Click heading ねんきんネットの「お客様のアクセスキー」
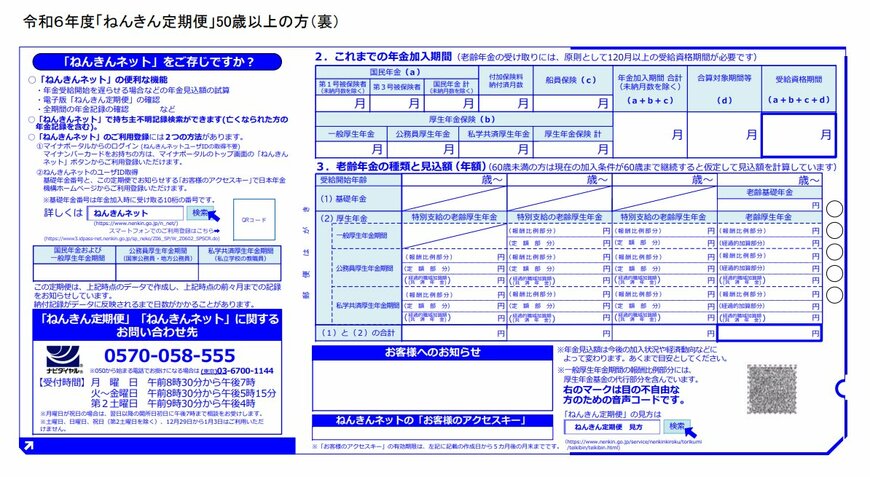Screen dimensions: 870x477 432,420
